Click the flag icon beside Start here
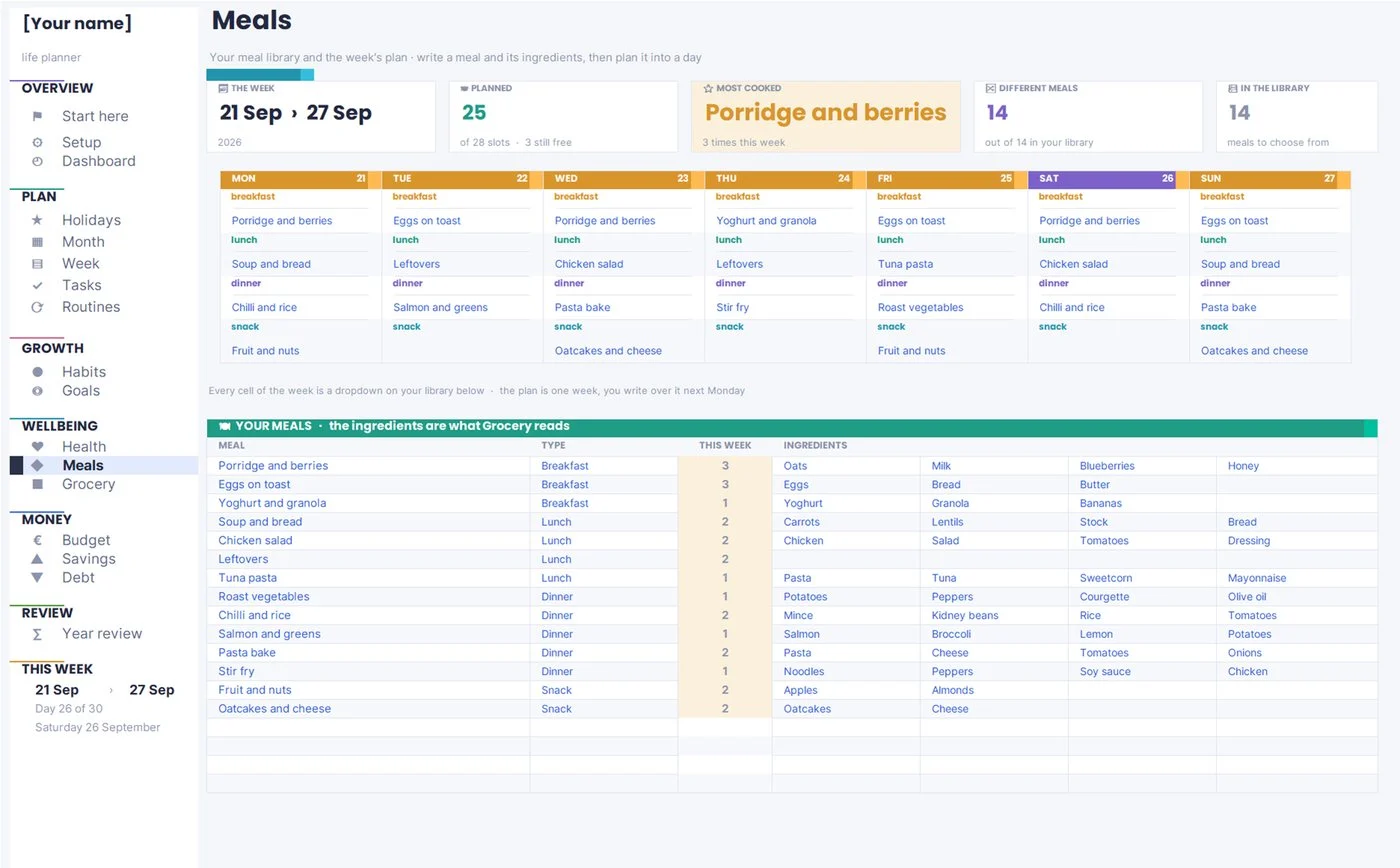The height and width of the screenshot is (868, 1400). click(37, 116)
